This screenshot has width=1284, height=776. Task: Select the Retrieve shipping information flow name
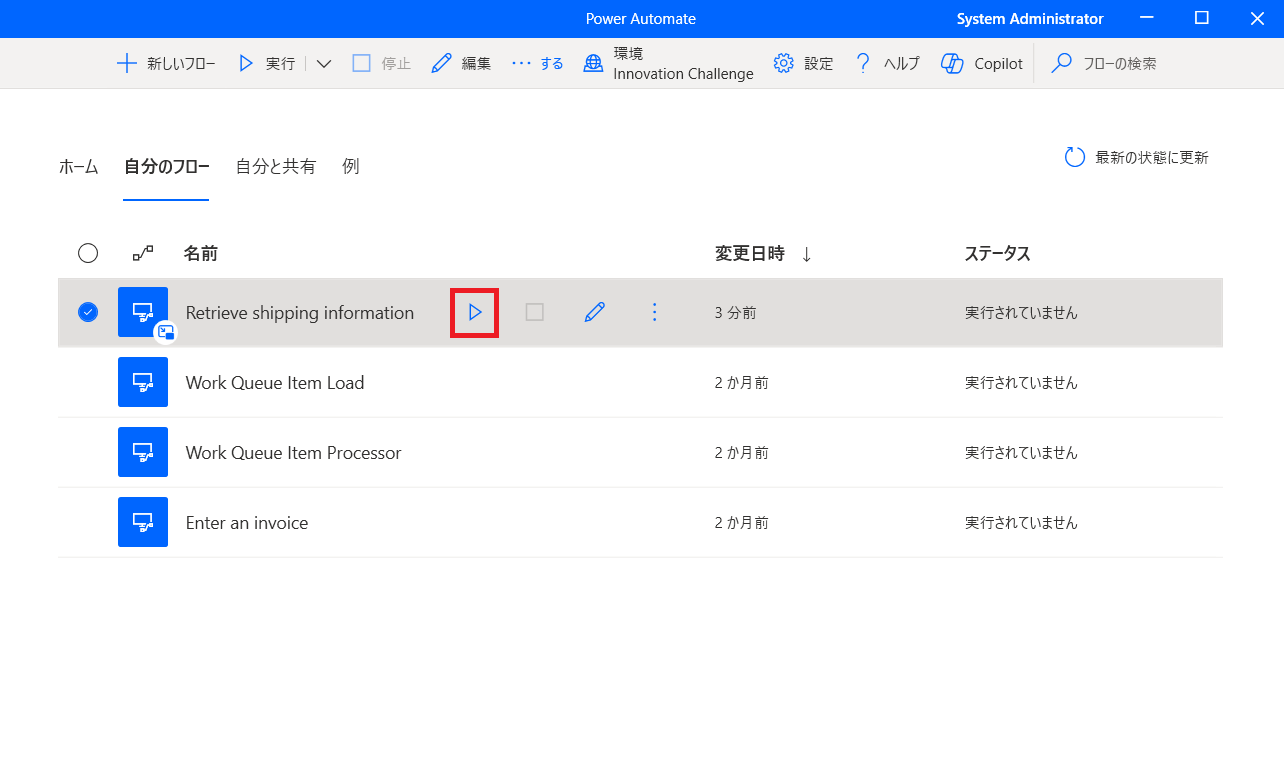pyautogui.click(x=300, y=313)
